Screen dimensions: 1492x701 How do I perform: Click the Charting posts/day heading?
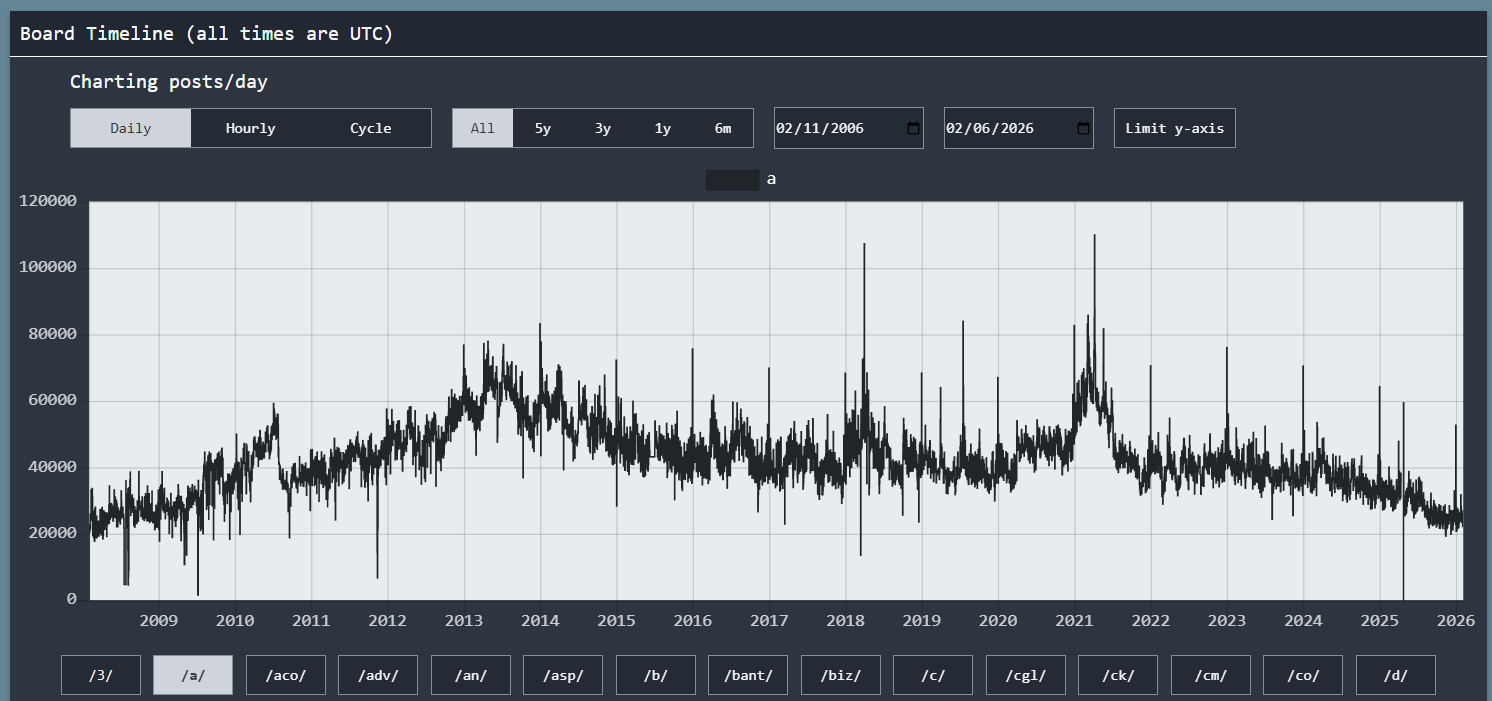click(x=169, y=82)
